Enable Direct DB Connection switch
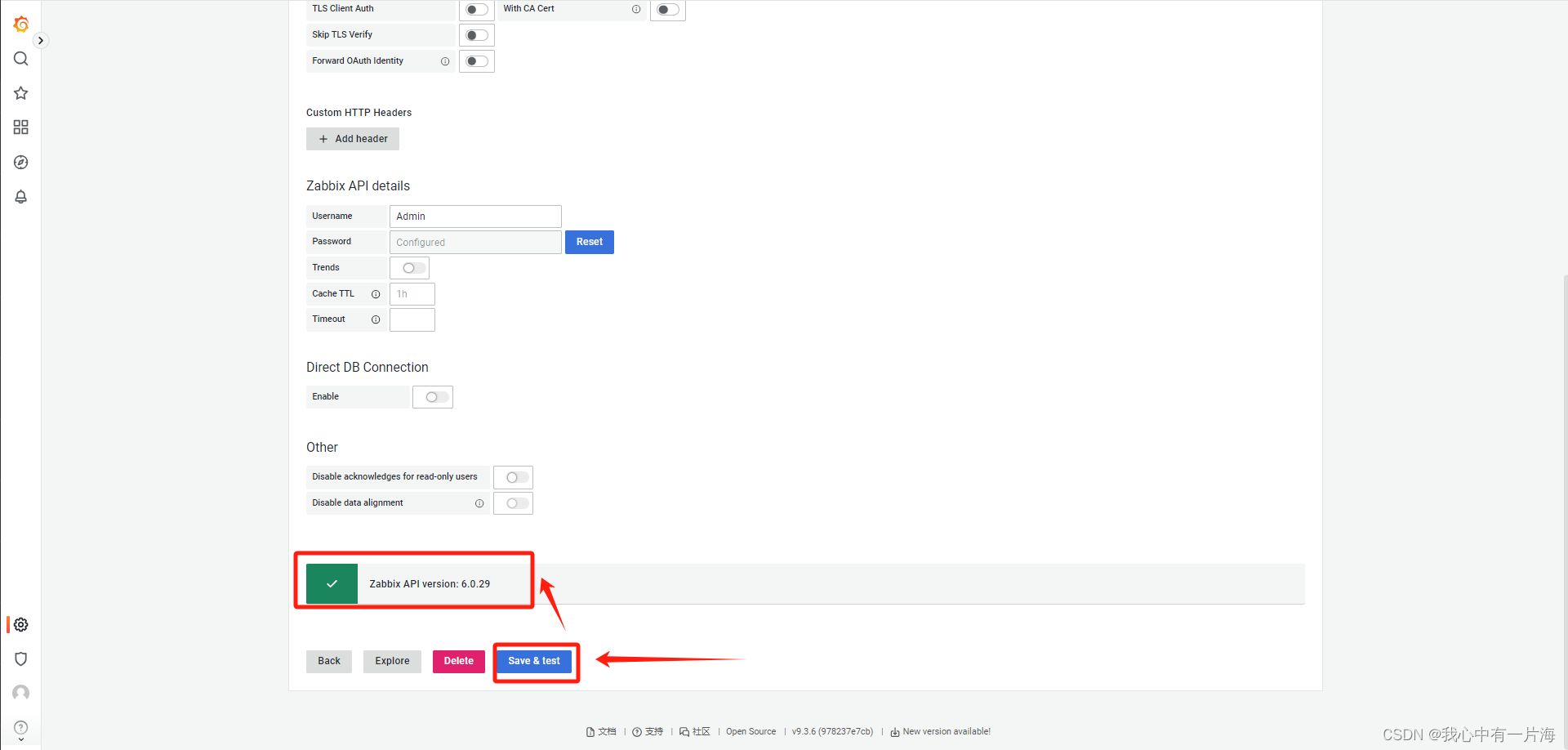Image resolution: width=1568 pixels, height=750 pixels. [x=437, y=397]
